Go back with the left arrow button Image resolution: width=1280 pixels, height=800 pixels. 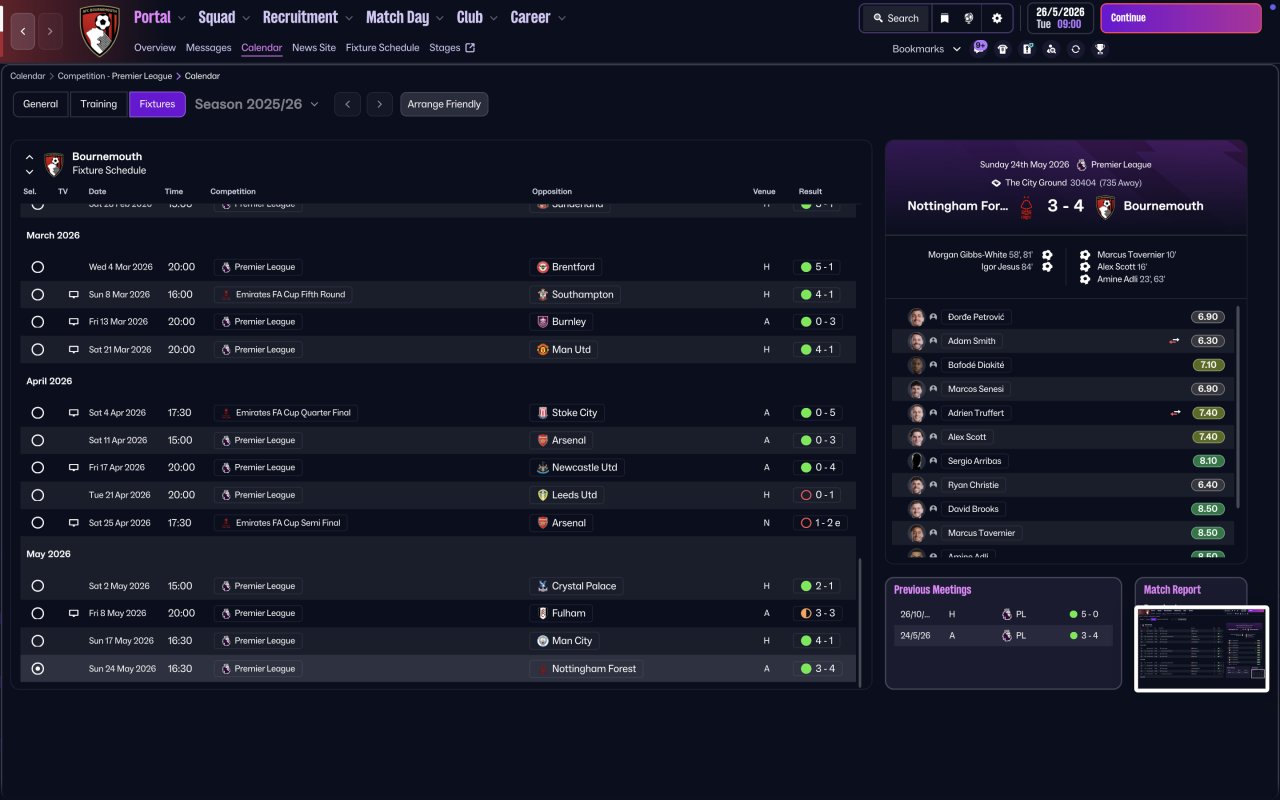pos(24,31)
